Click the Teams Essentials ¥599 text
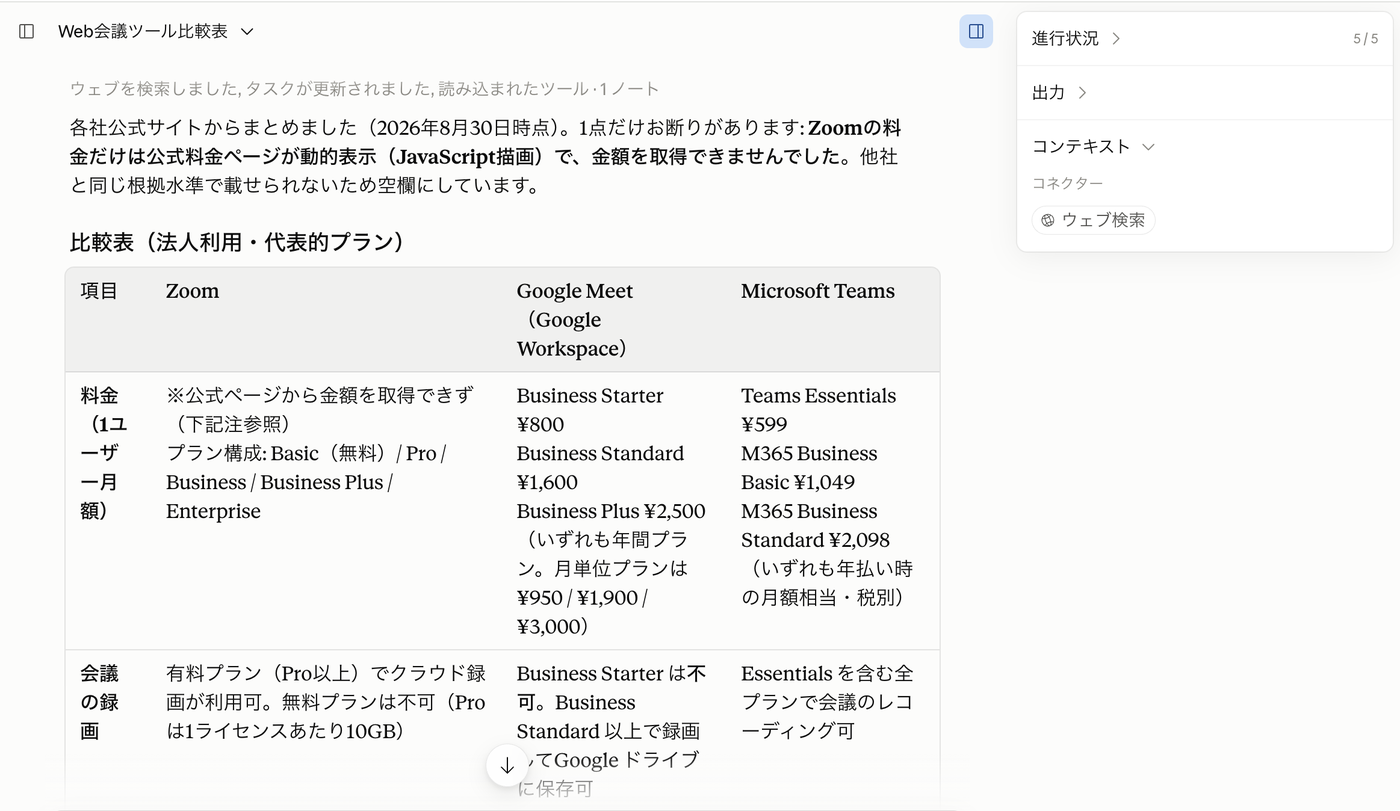Screen dimensions: 1400x811 click(818, 410)
